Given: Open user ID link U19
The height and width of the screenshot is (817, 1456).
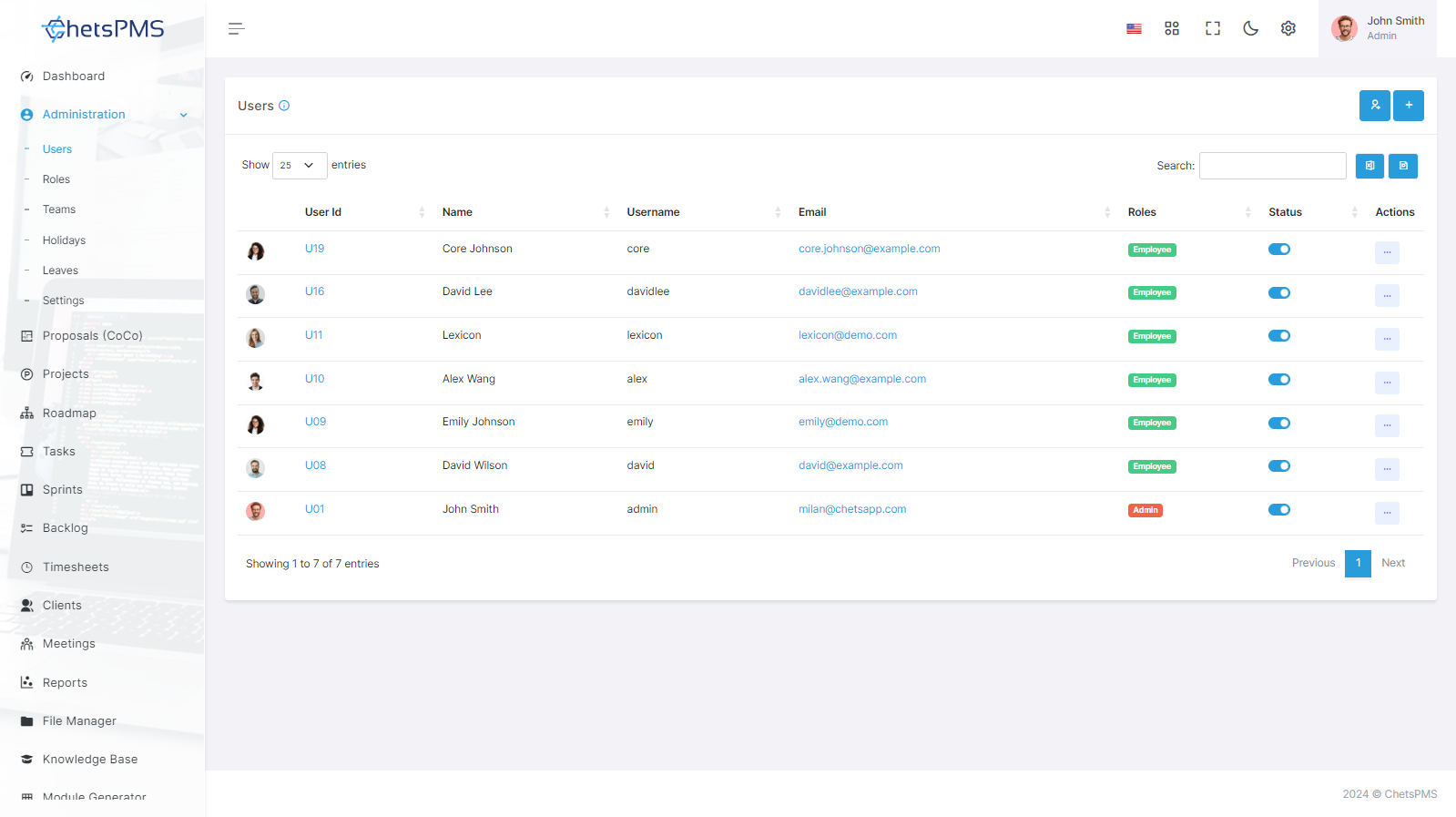Looking at the screenshot, I should (x=314, y=249).
